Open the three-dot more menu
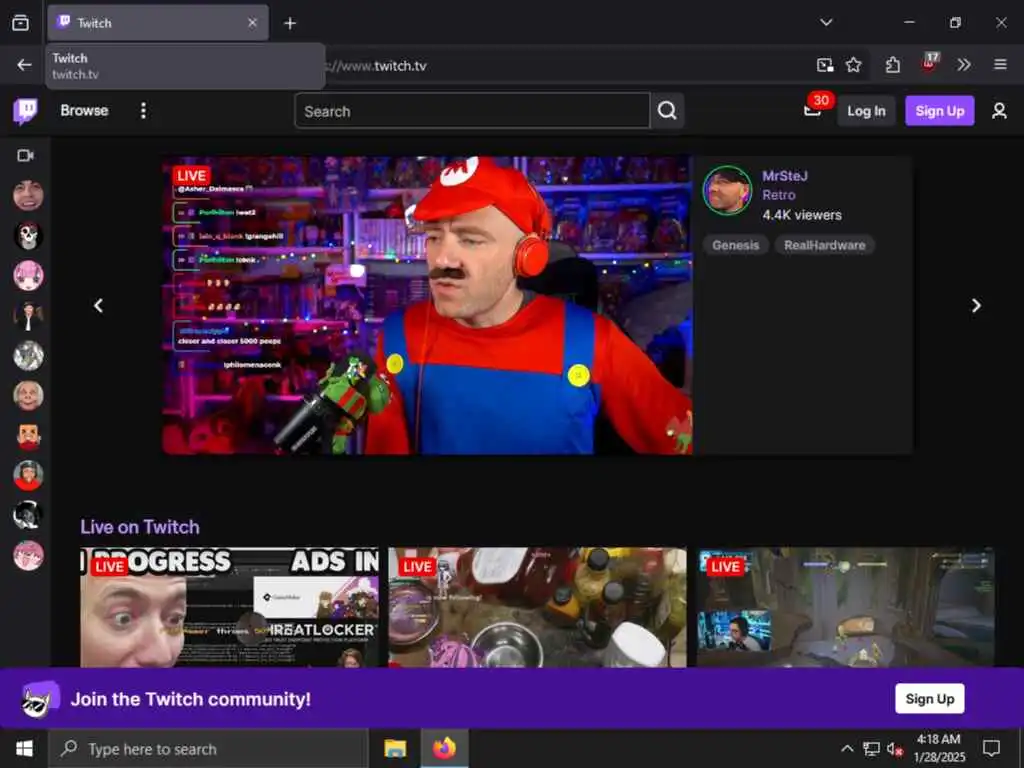Screen dimensions: 1024x768 (143, 110)
